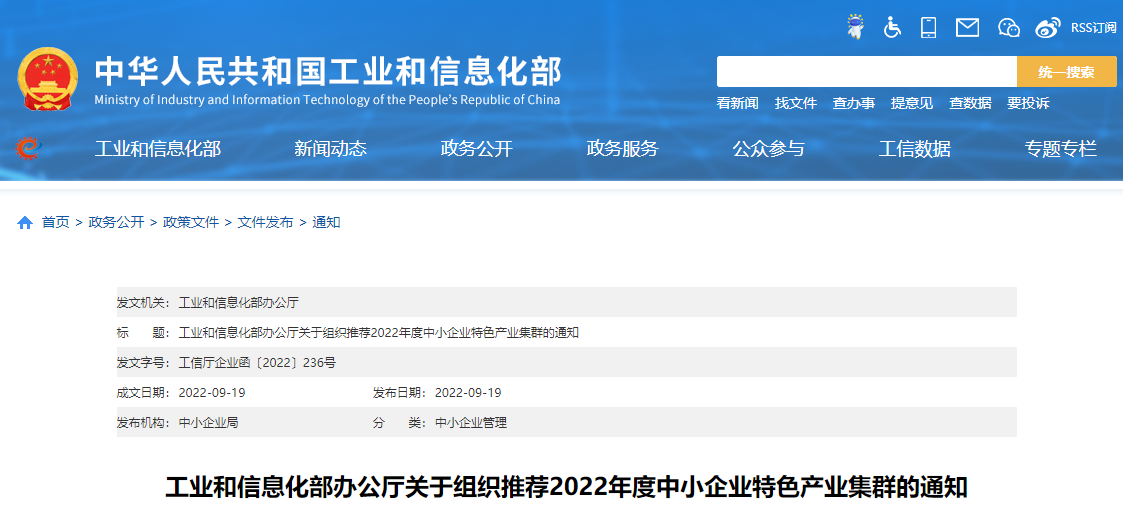Open the Weibo icon
The width and height of the screenshot is (1123, 528).
click(x=1047, y=27)
